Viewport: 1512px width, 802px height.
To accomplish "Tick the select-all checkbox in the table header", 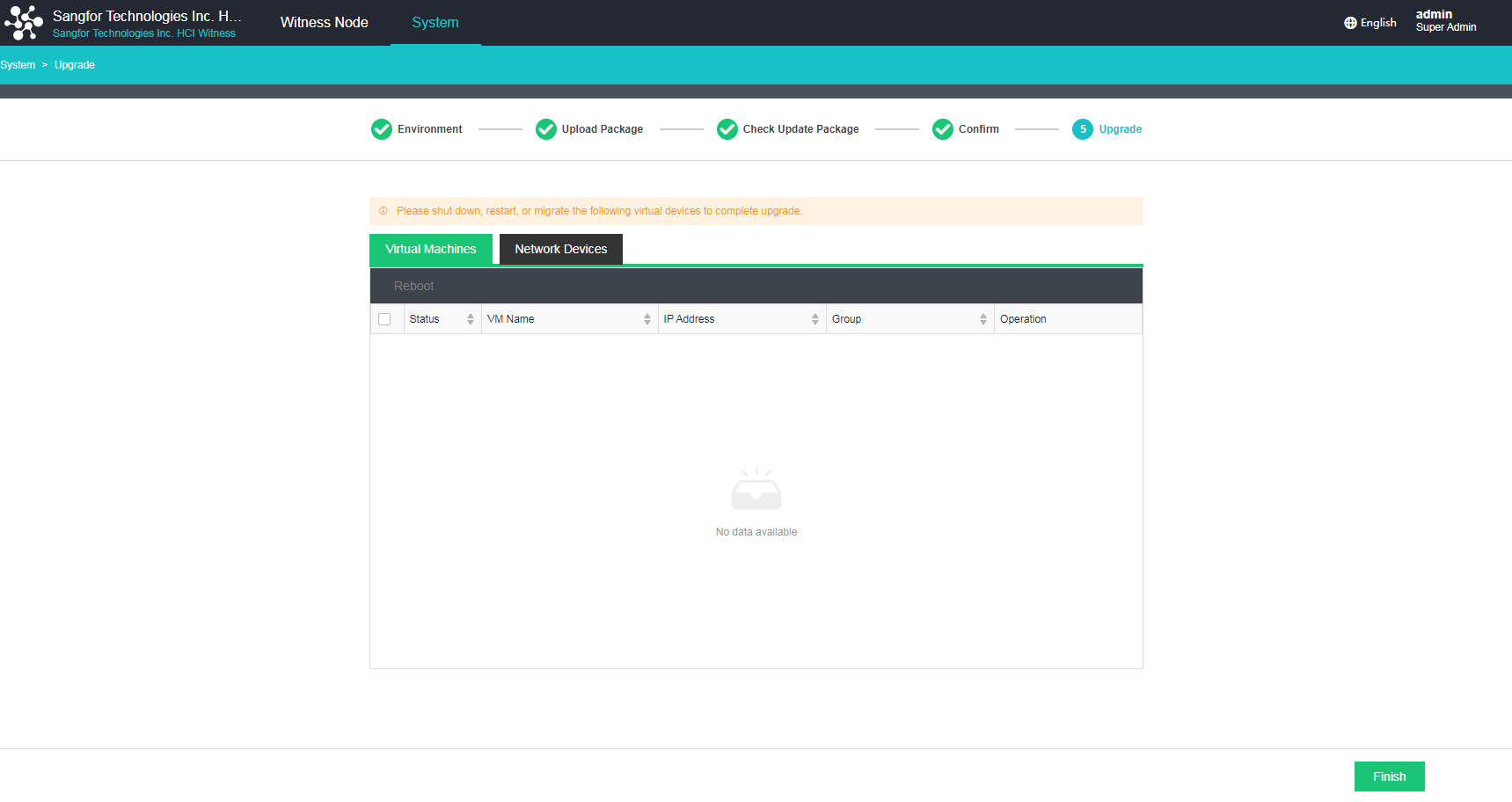I will coord(386,318).
